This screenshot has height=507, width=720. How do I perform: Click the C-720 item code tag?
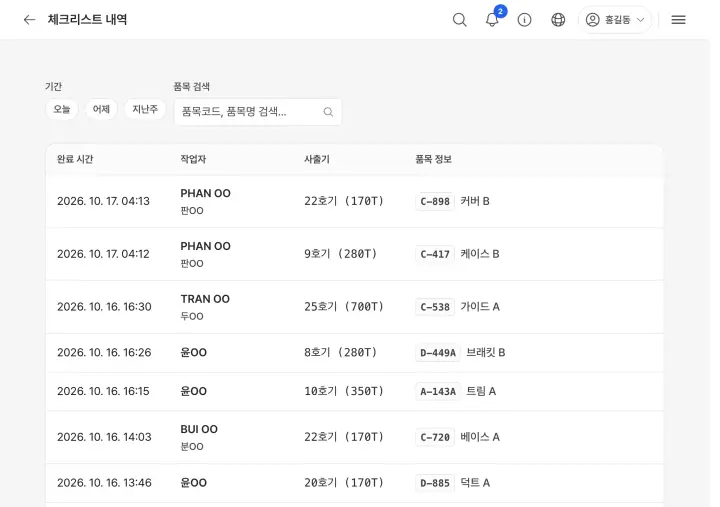click(435, 437)
